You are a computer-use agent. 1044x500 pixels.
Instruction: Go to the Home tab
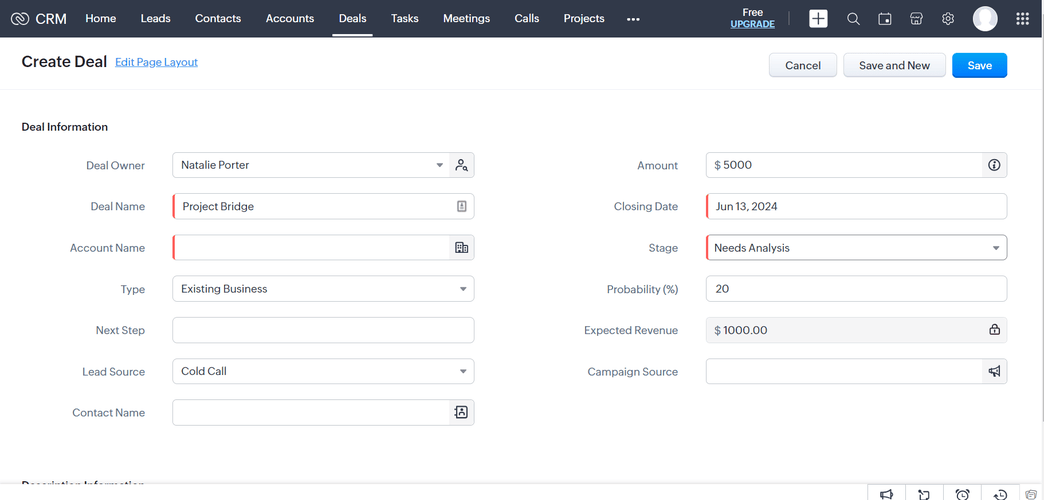[101, 19]
